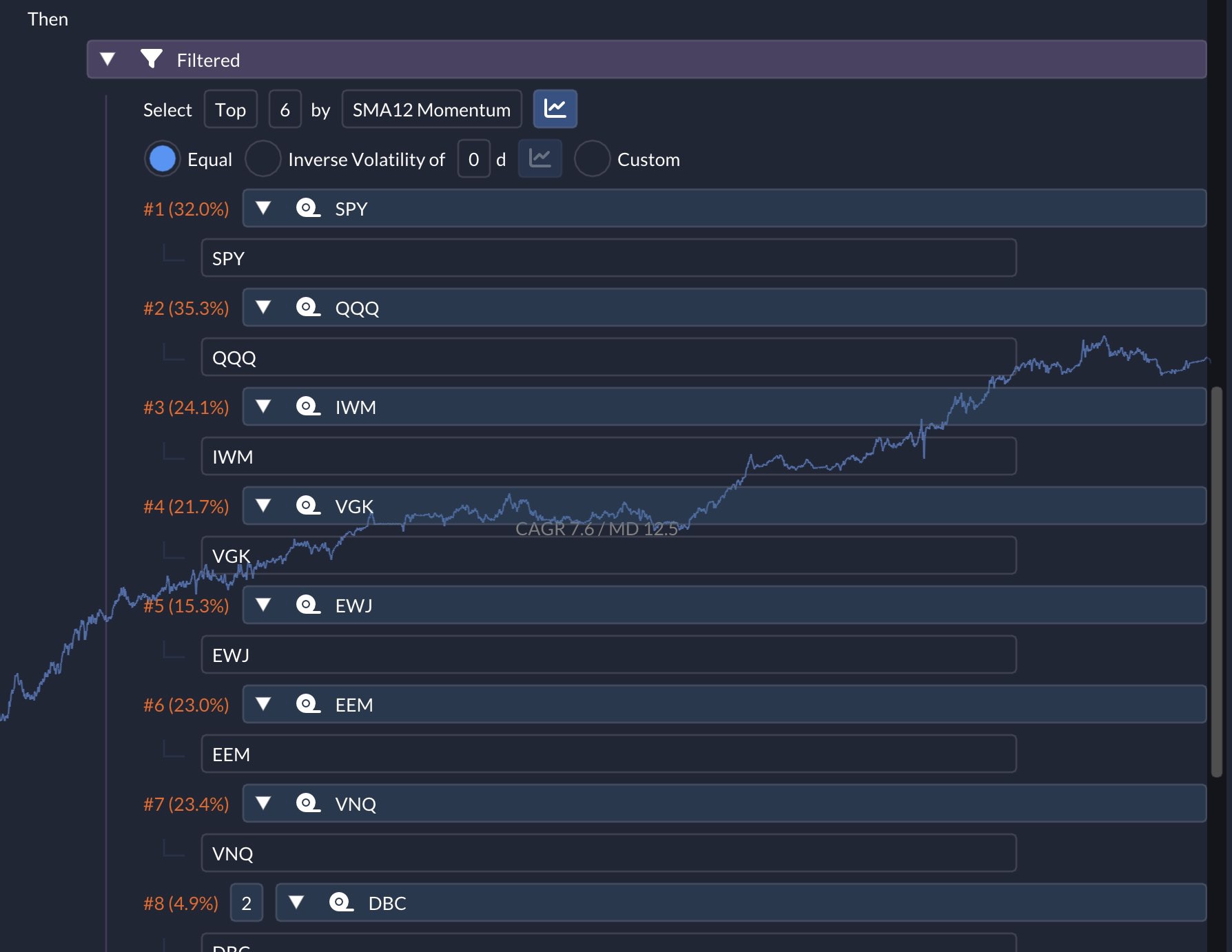
Task: Open the SMA12 Momentum indicator dropdown
Action: click(x=432, y=110)
